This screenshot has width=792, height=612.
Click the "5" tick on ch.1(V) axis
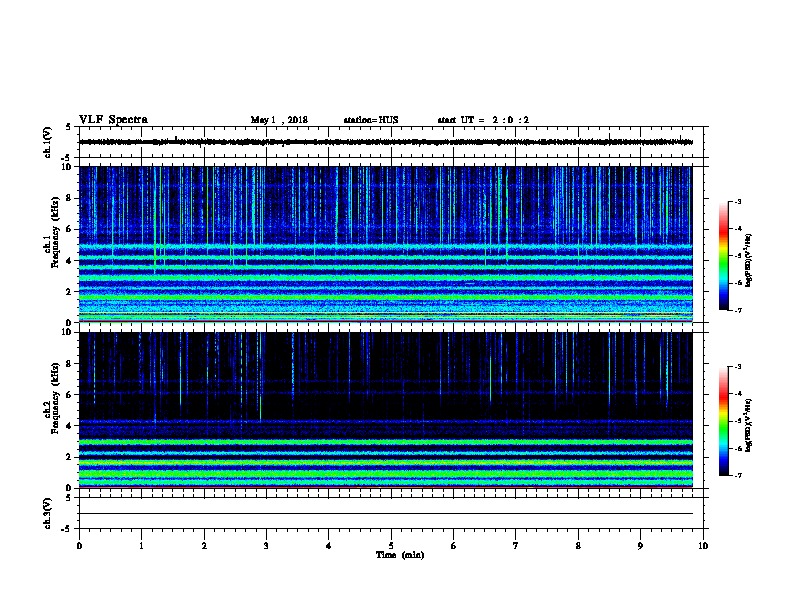pos(69,127)
